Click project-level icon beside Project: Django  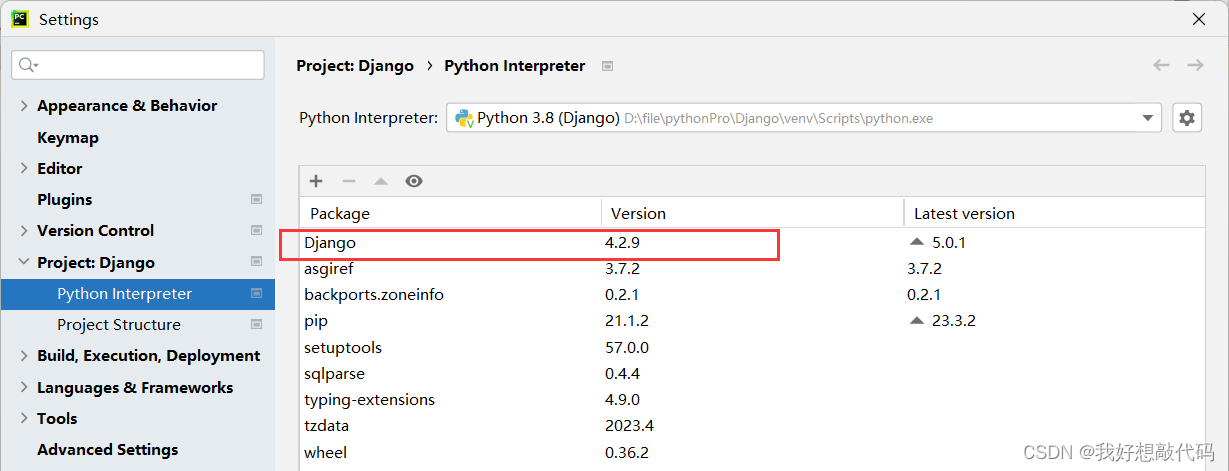[256, 262]
